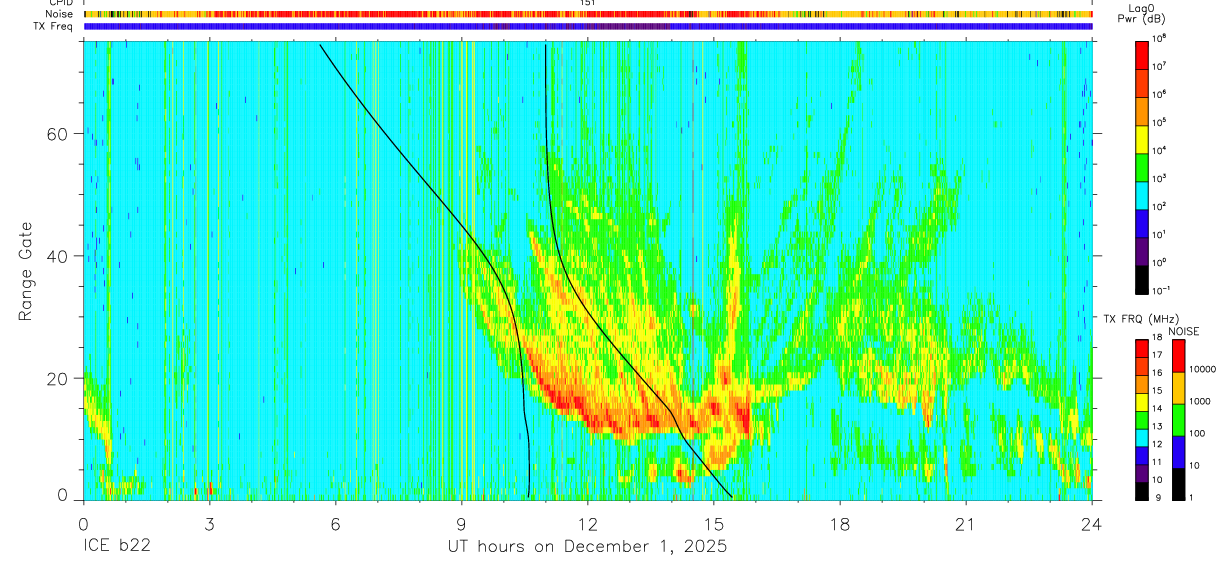Click the black bottom segment of Lag0 Pwr colorbar
The width and height of the screenshot is (1228, 567).
click(1142, 278)
